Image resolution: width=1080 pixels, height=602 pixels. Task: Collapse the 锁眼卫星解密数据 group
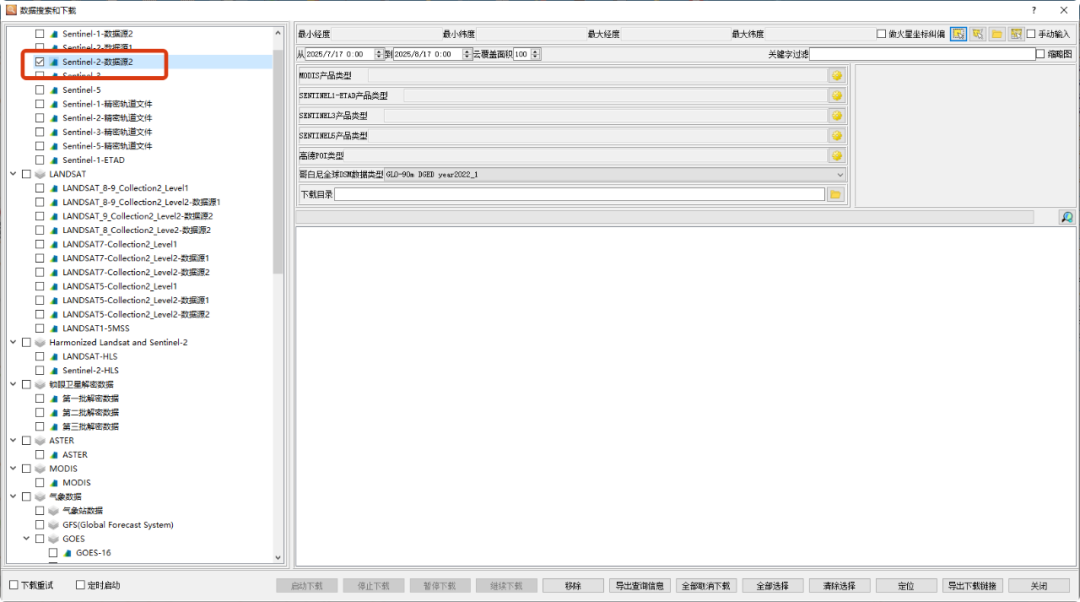click(x=13, y=384)
